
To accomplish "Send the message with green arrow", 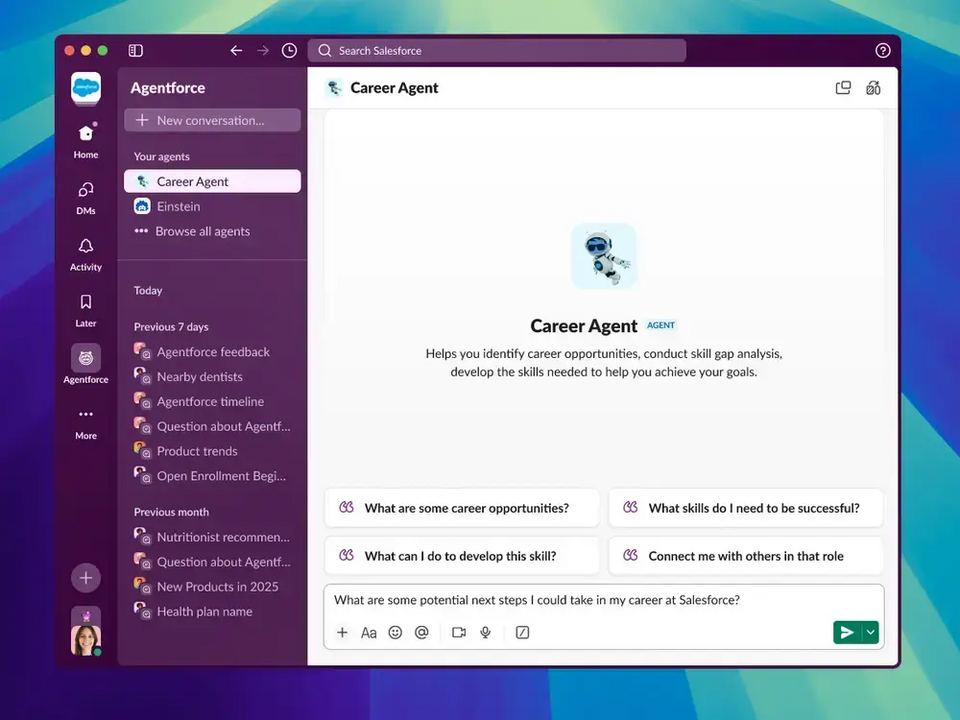I will pos(847,632).
